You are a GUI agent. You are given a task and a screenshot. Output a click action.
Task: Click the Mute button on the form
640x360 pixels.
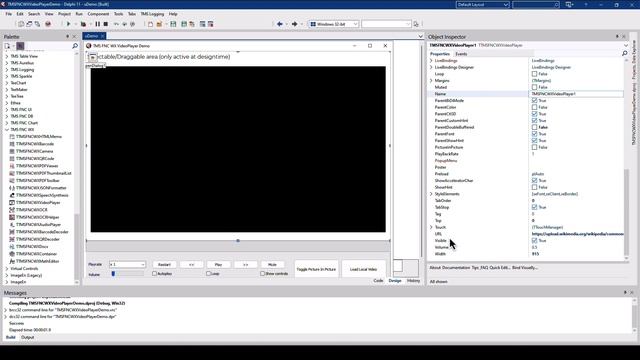(x=272, y=264)
